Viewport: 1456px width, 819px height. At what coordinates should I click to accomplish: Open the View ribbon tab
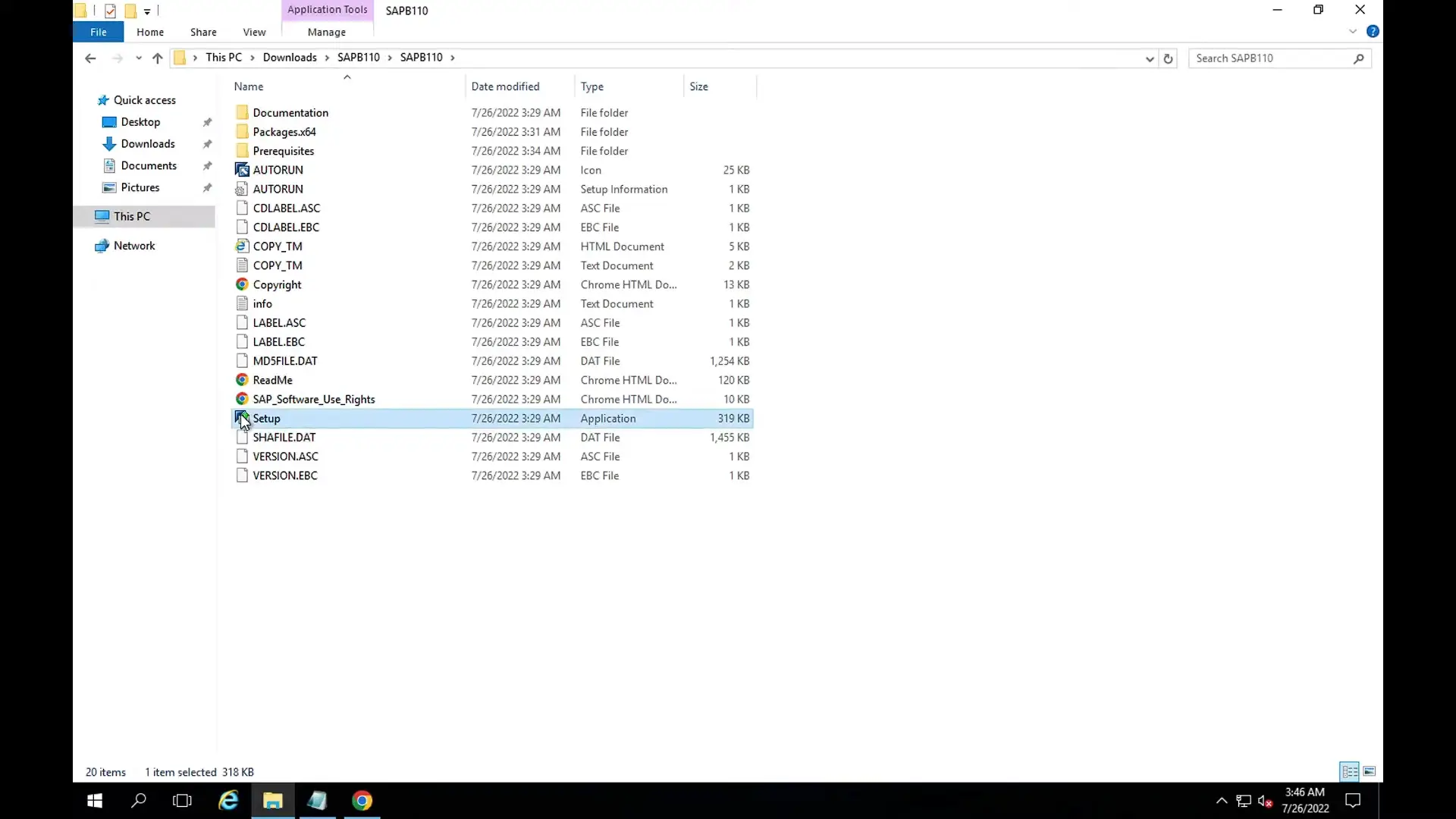click(254, 32)
